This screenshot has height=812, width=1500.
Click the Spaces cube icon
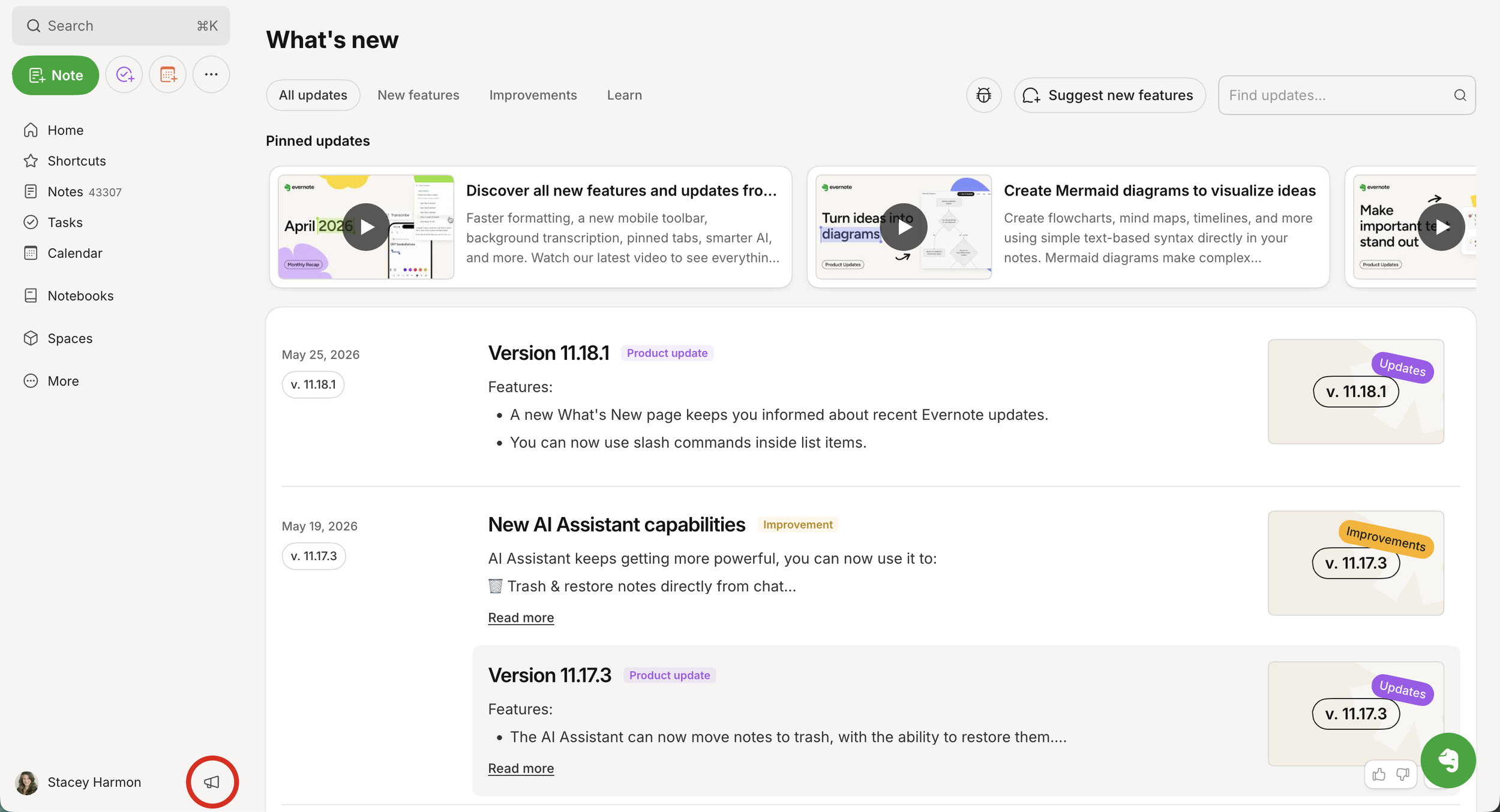click(x=31, y=338)
